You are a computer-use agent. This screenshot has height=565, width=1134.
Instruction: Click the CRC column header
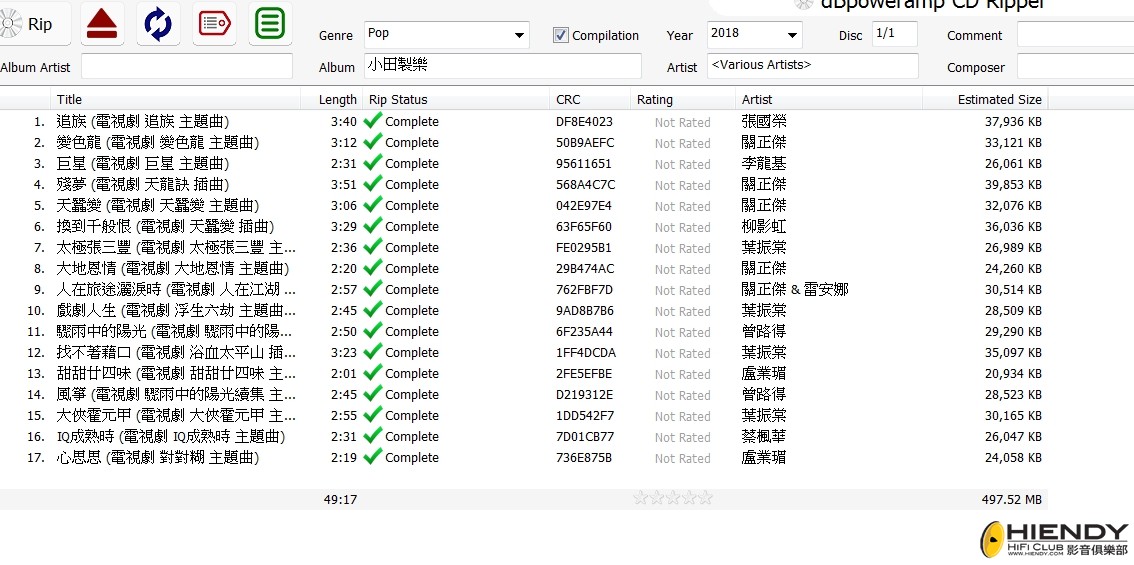(568, 99)
